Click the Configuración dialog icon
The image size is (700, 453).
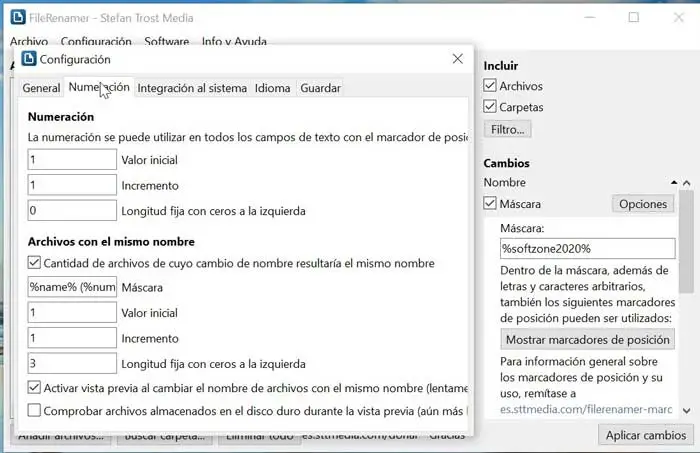pyautogui.click(x=29, y=59)
